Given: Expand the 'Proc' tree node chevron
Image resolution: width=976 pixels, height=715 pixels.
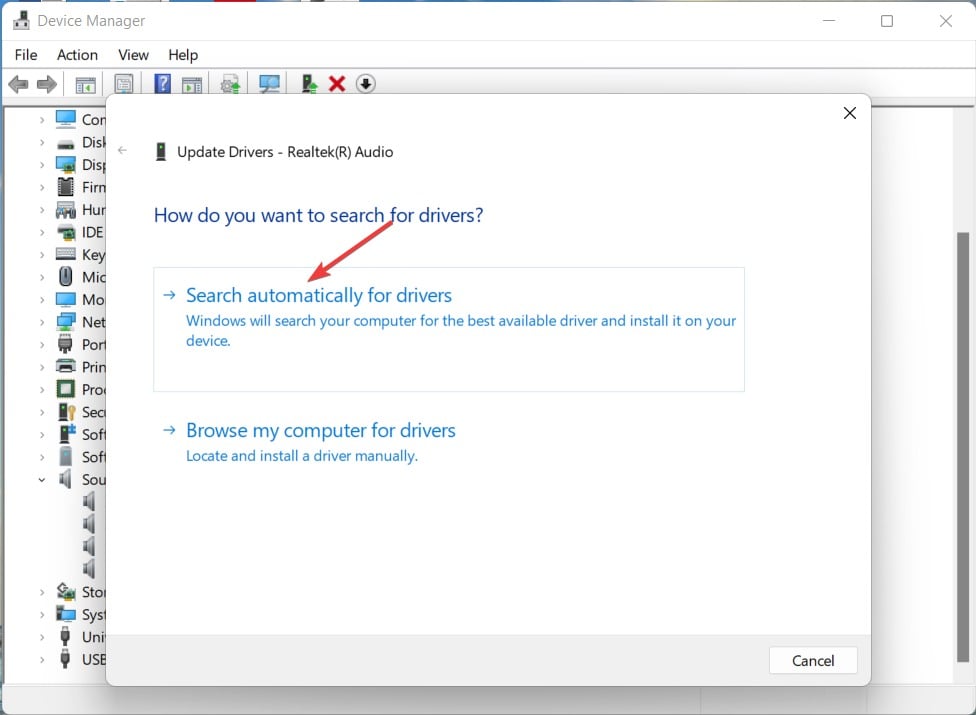Looking at the screenshot, I should coord(42,390).
